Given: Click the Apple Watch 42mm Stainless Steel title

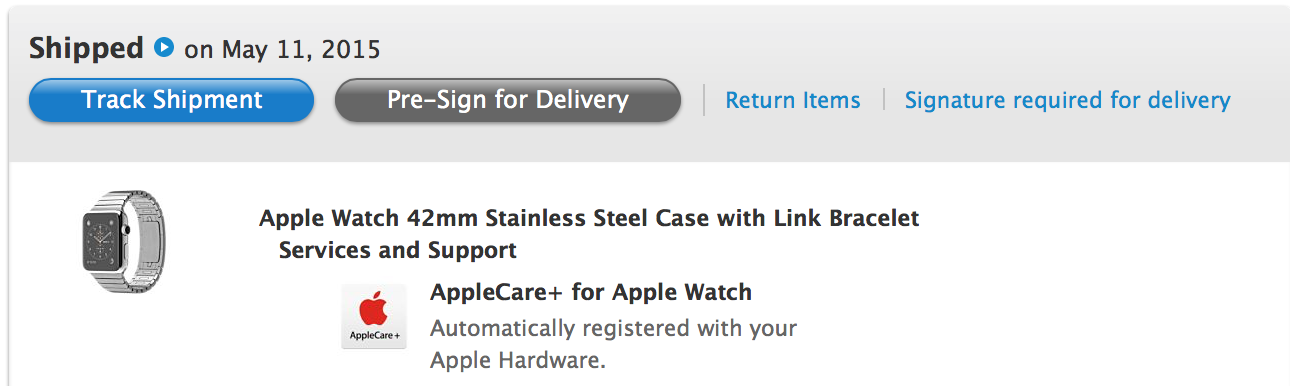Looking at the screenshot, I should [589, 218].
